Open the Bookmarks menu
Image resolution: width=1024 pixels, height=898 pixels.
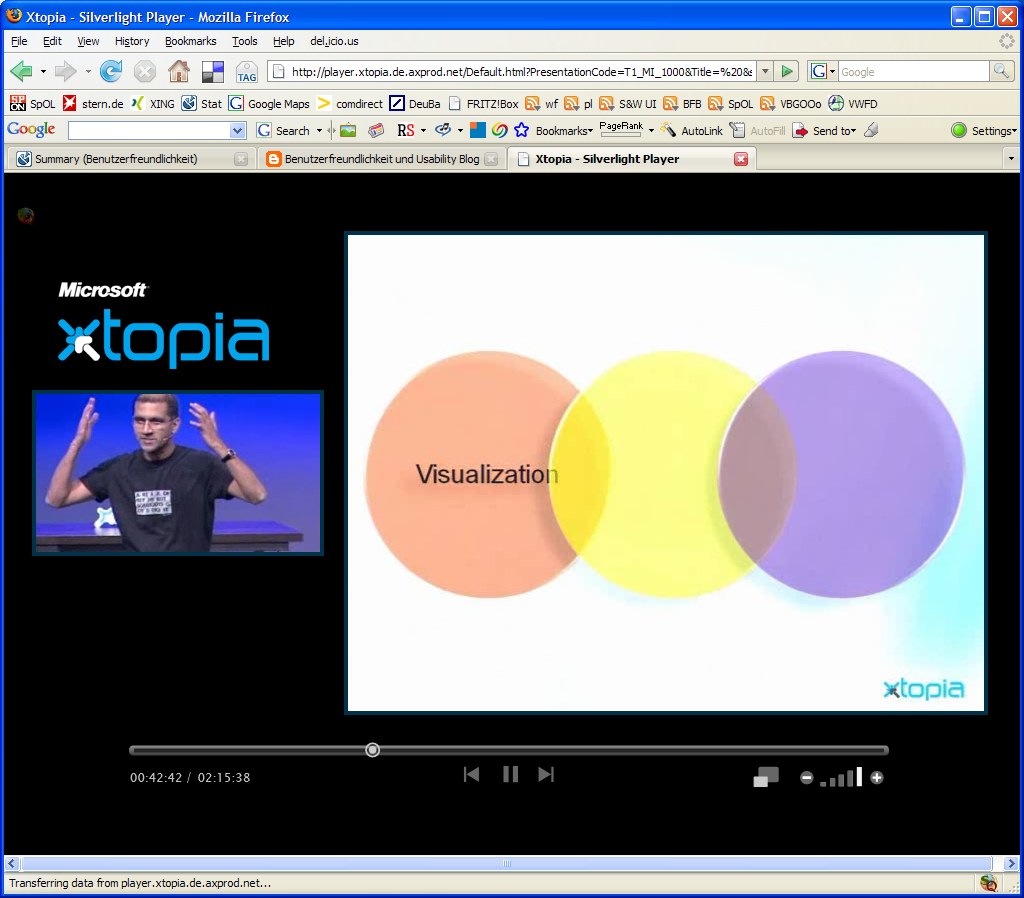(x=190, y=41)
